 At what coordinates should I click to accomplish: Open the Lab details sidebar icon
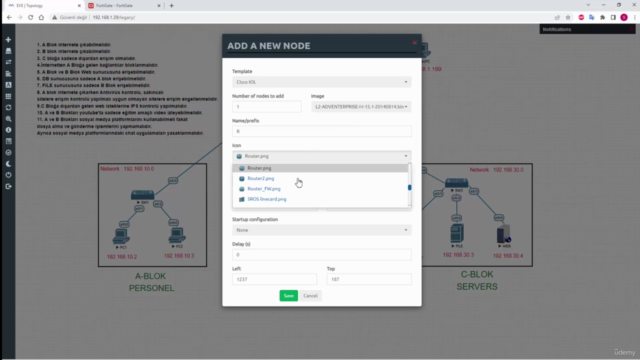tap(8, 141)
